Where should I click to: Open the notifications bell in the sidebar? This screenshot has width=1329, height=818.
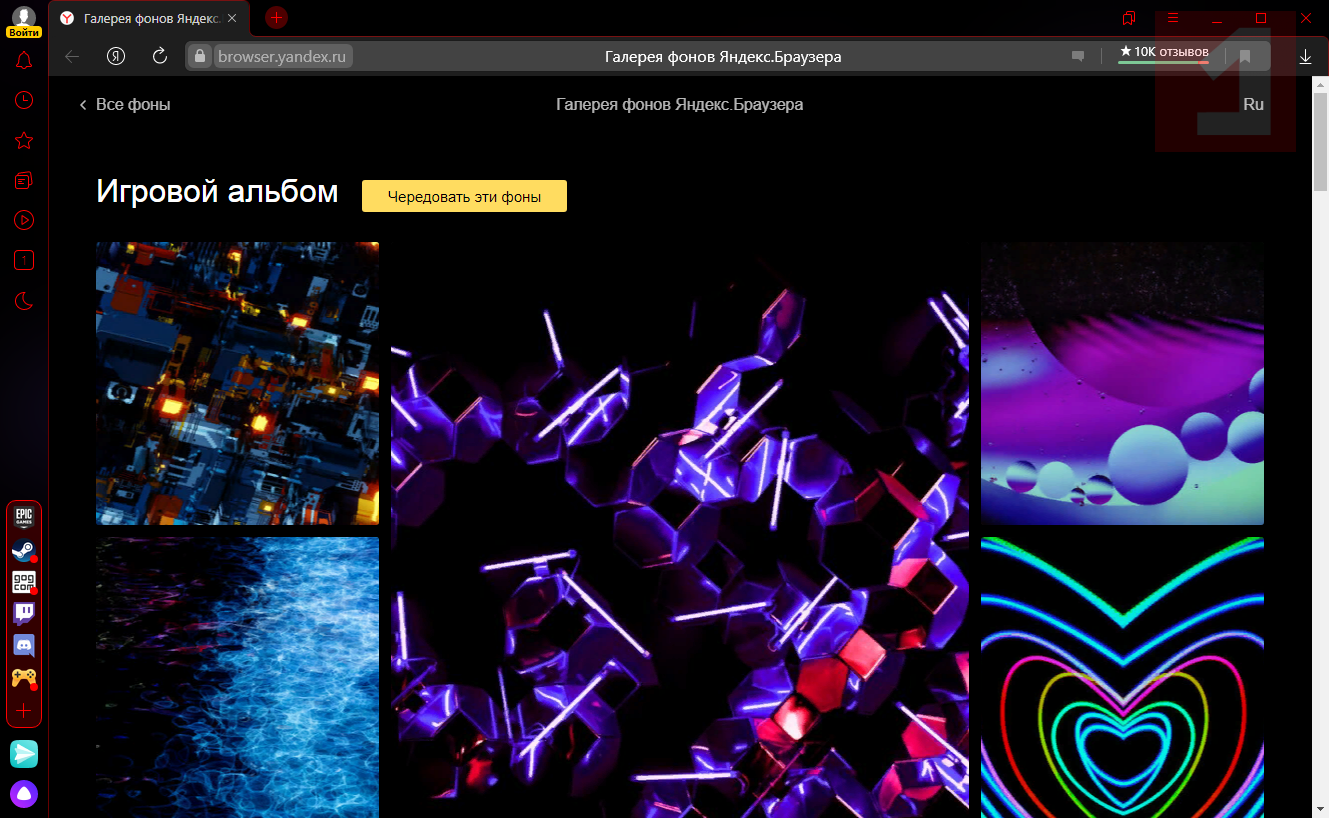point(24,61)
